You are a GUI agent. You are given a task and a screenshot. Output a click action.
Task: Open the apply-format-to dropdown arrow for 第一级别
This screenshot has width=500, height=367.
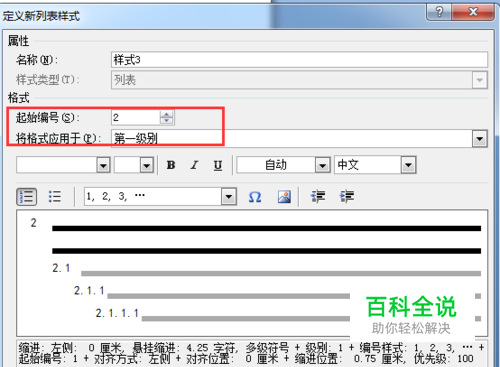pos(480,139)
